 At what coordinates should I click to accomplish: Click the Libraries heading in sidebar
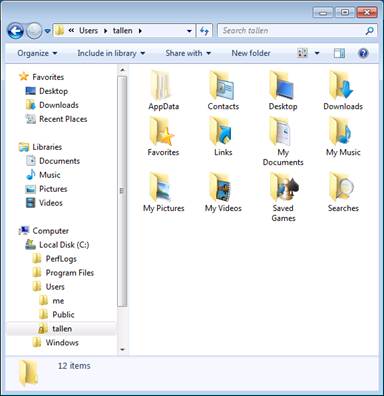[x=40, y=147]
